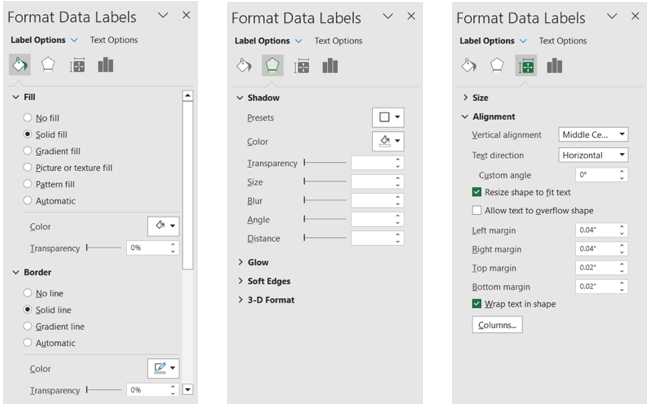This screenshot has width=650, height=406.
Task: Click the Effects pentagon icon in the Shadow panel
Action: click(x=272, y=66)
